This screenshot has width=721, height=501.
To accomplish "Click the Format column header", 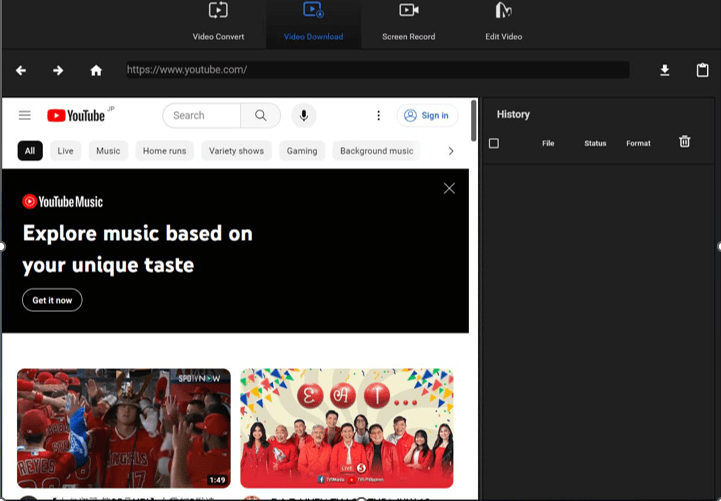I will (638, 143).
